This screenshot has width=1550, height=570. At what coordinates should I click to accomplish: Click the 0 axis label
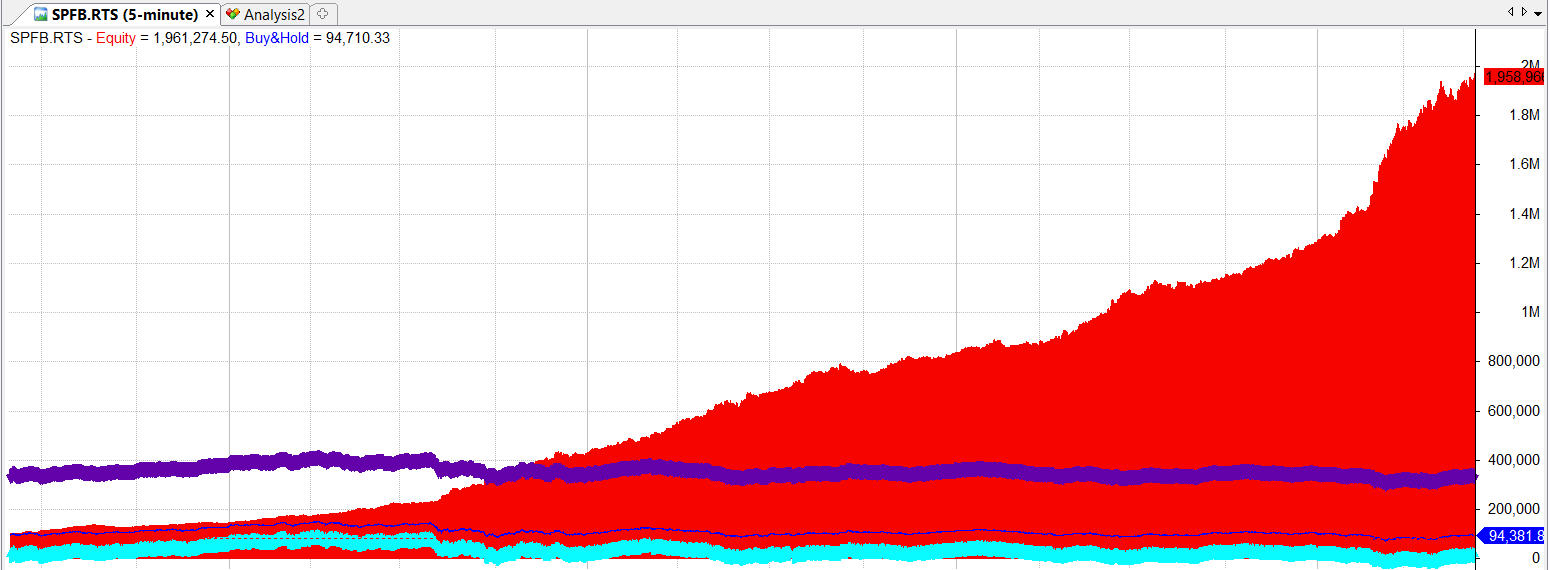1536,558
